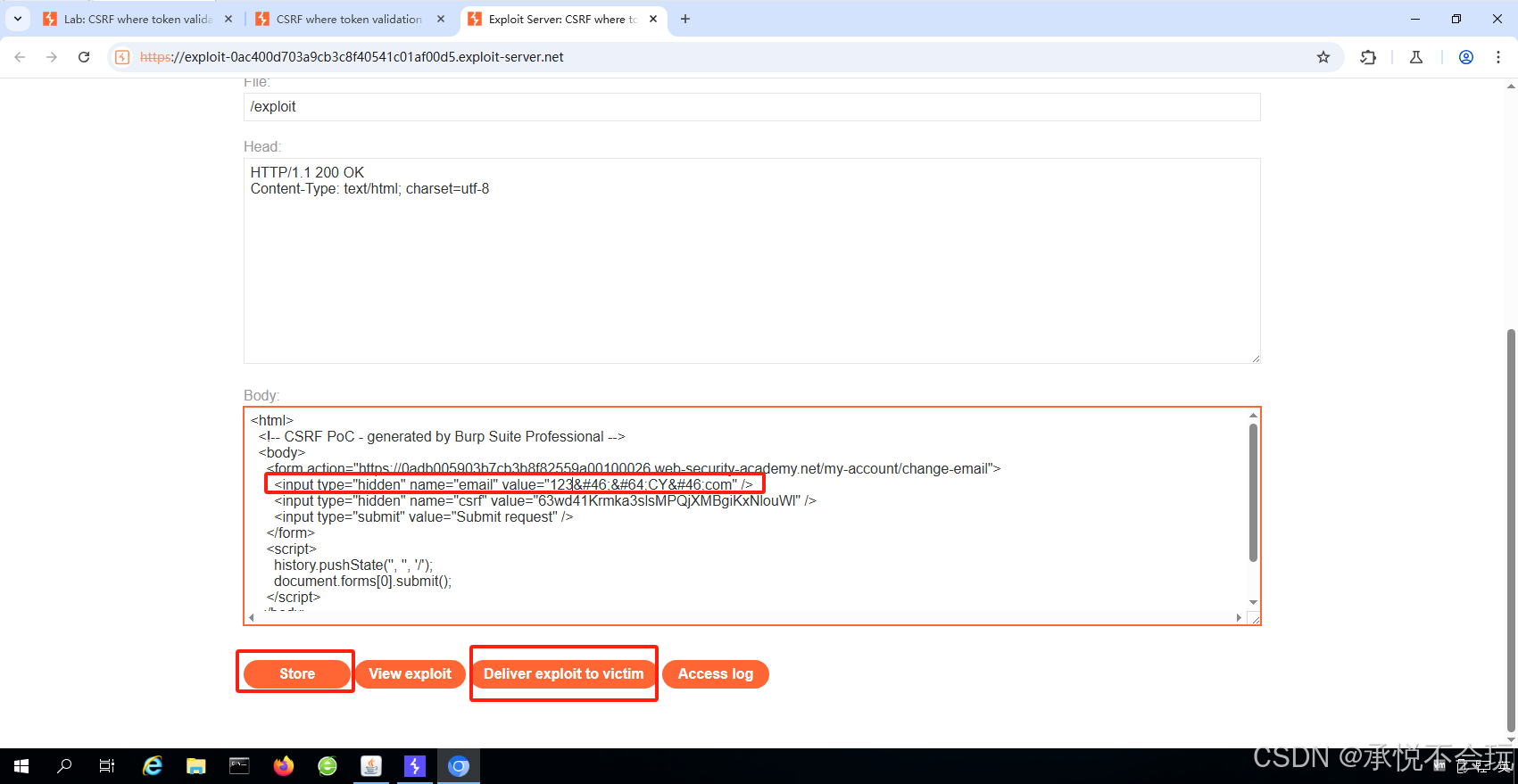This screenshot has height=784, width=1518.
Task: Close the CSRF where token validation tab
Action: tap(441, 19)
